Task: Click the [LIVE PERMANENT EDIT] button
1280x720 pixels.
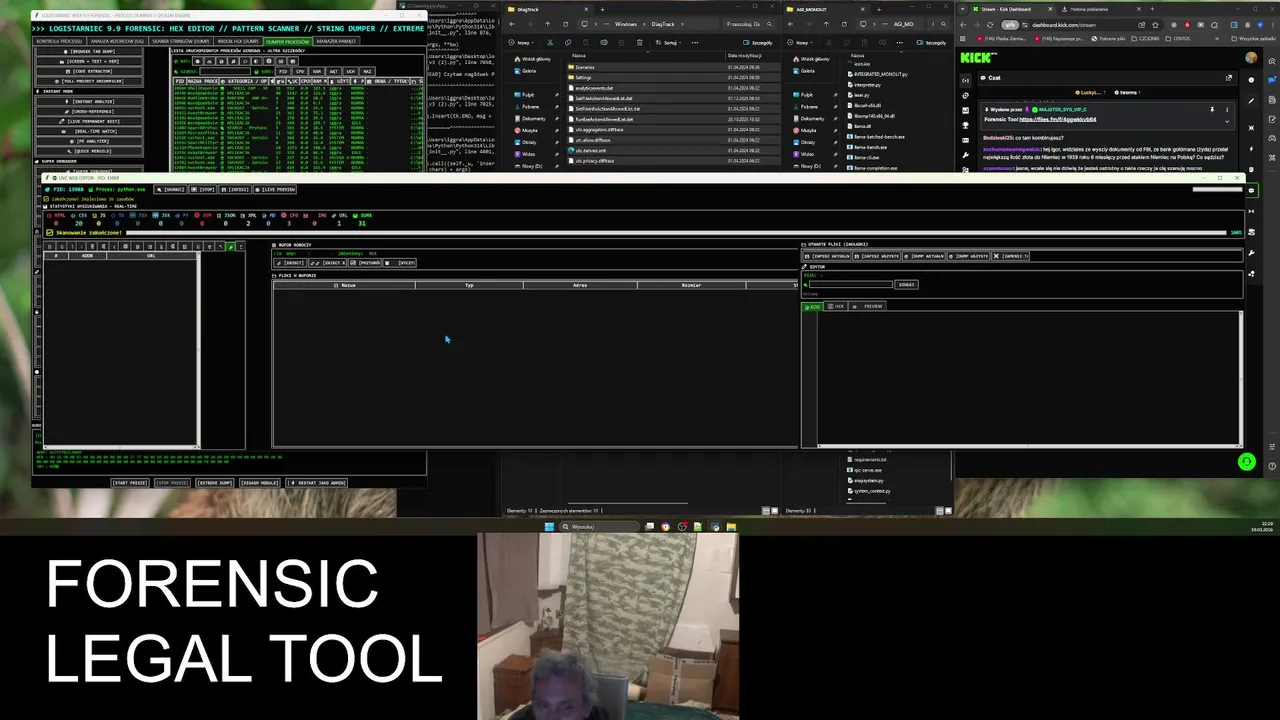Action: (89, 121)
